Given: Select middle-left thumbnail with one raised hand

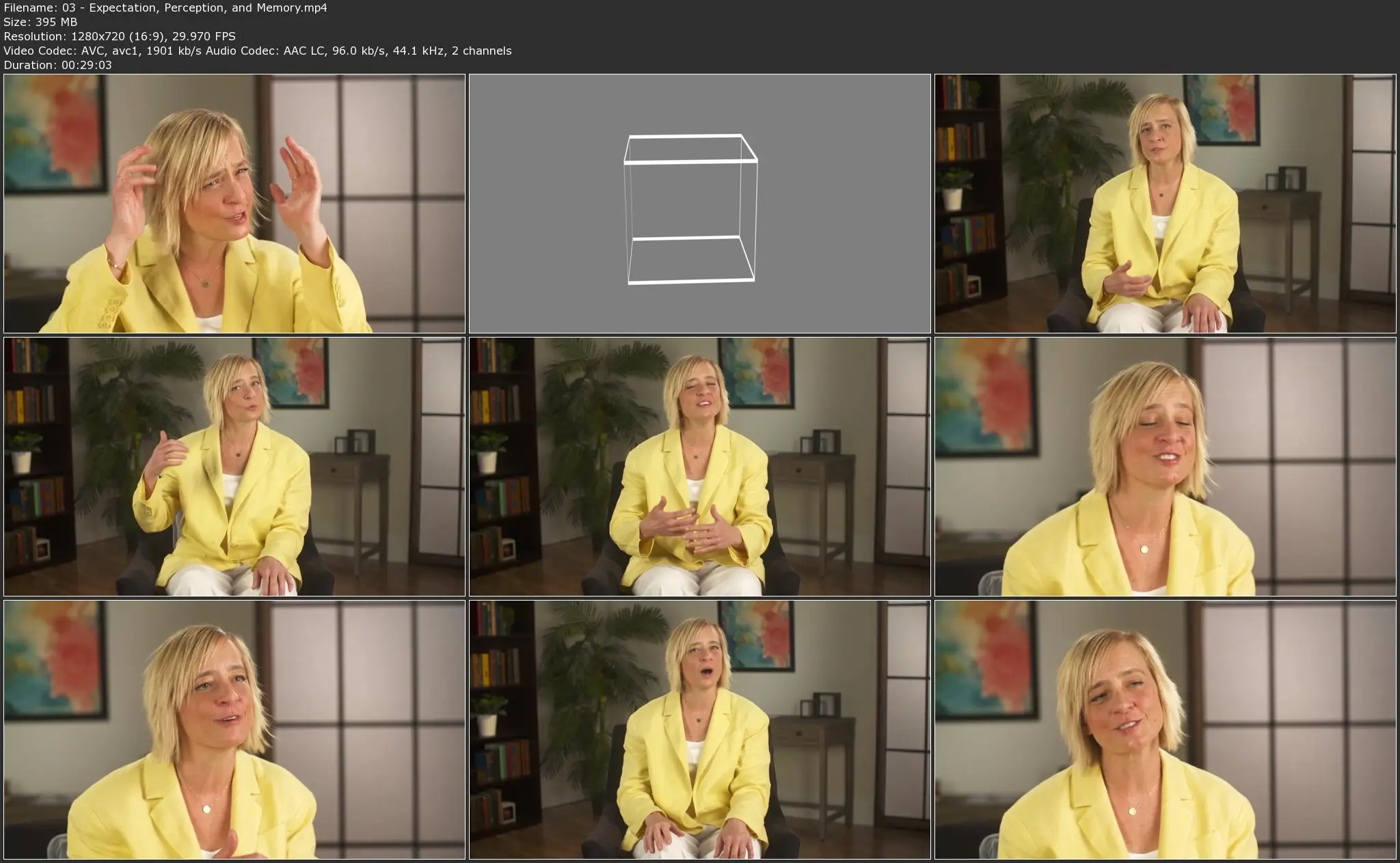Looking at the screenshot, I should tap(234, 467).
